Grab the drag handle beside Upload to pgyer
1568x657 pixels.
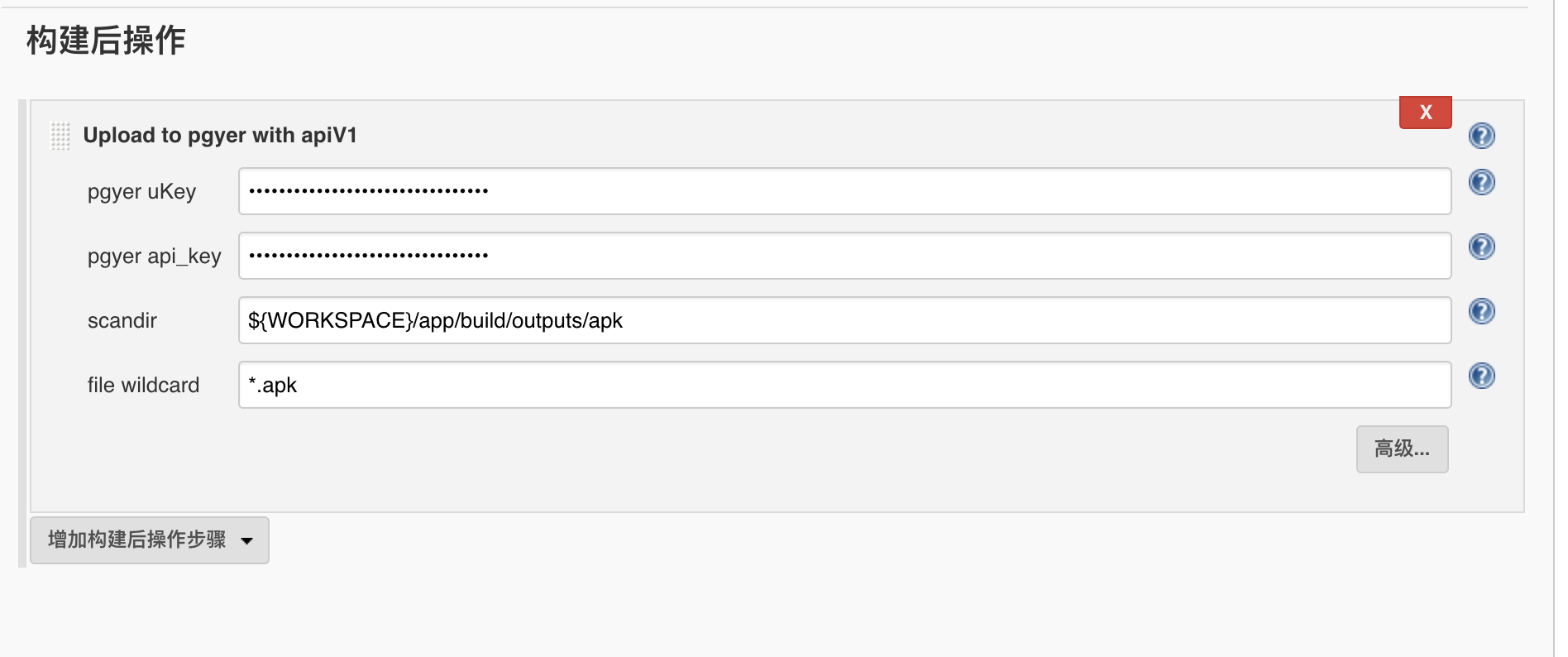pos(60,136)
